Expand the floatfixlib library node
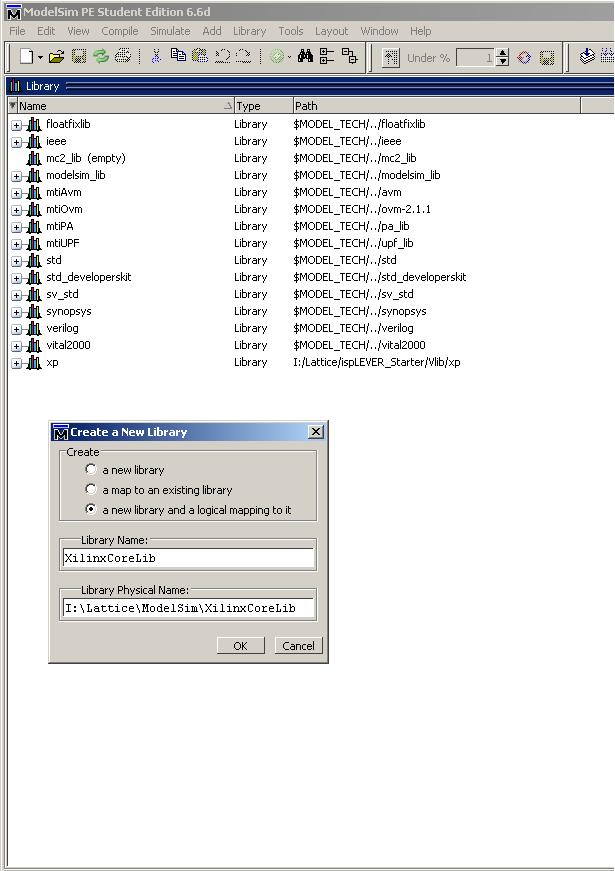 coord(17,125)
